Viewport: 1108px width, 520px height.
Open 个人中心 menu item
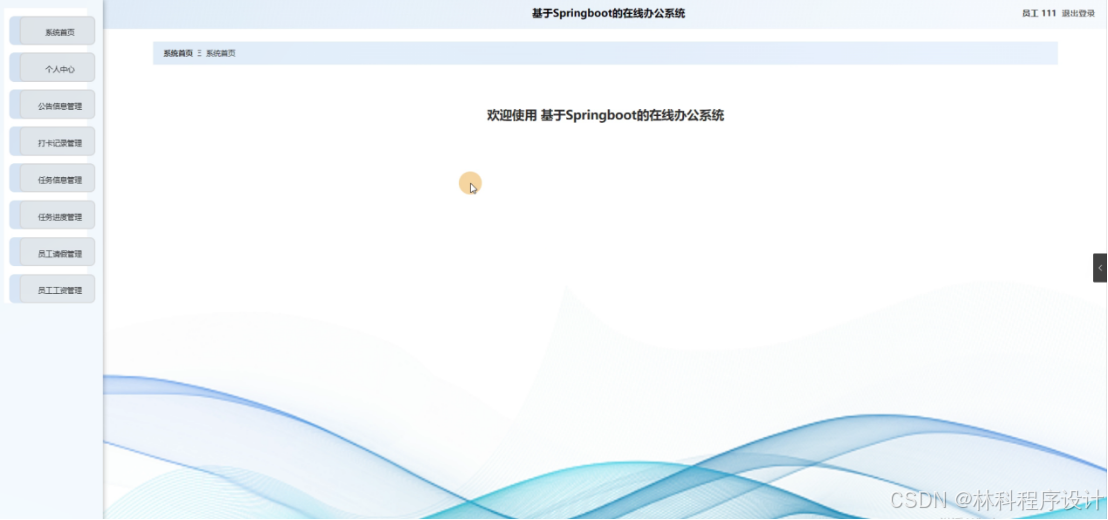[52, 68]
